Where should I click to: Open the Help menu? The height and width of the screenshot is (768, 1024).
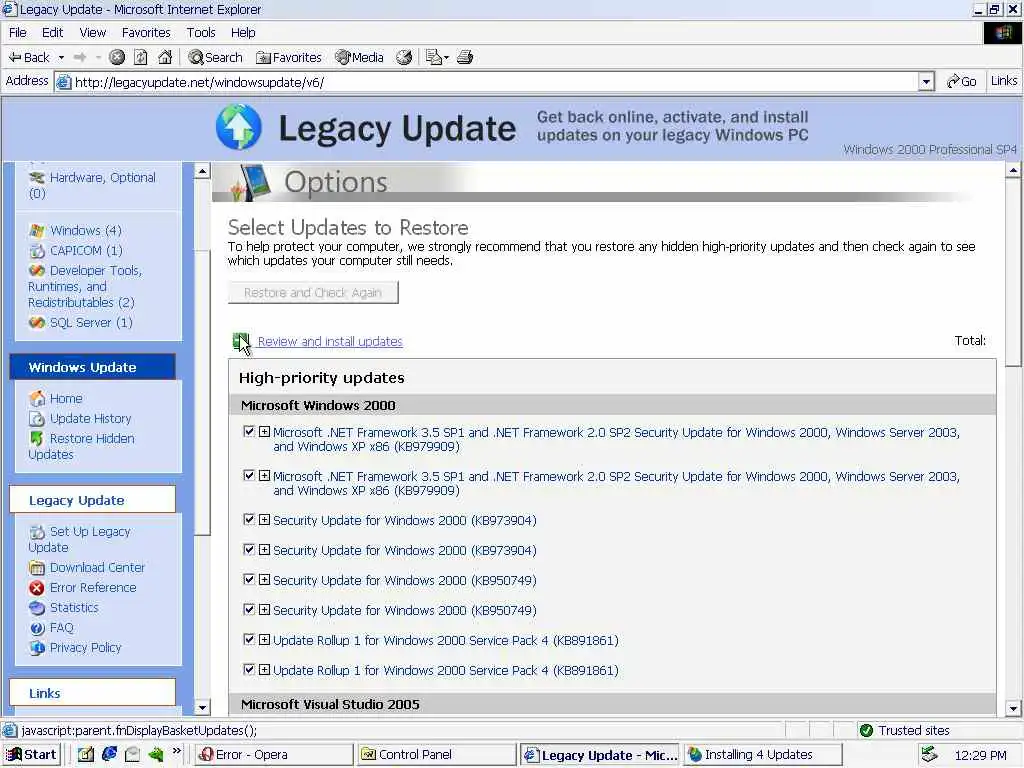pyautogui.click(x=242, y=33)
